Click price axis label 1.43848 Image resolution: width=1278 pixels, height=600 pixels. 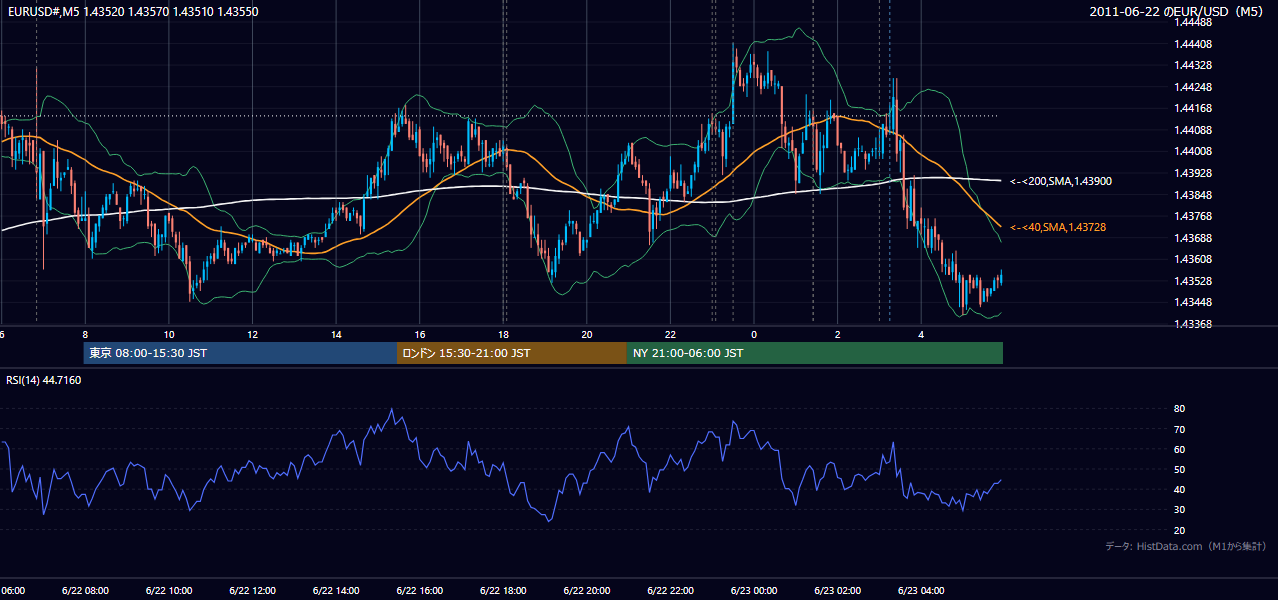(1195, 195)
